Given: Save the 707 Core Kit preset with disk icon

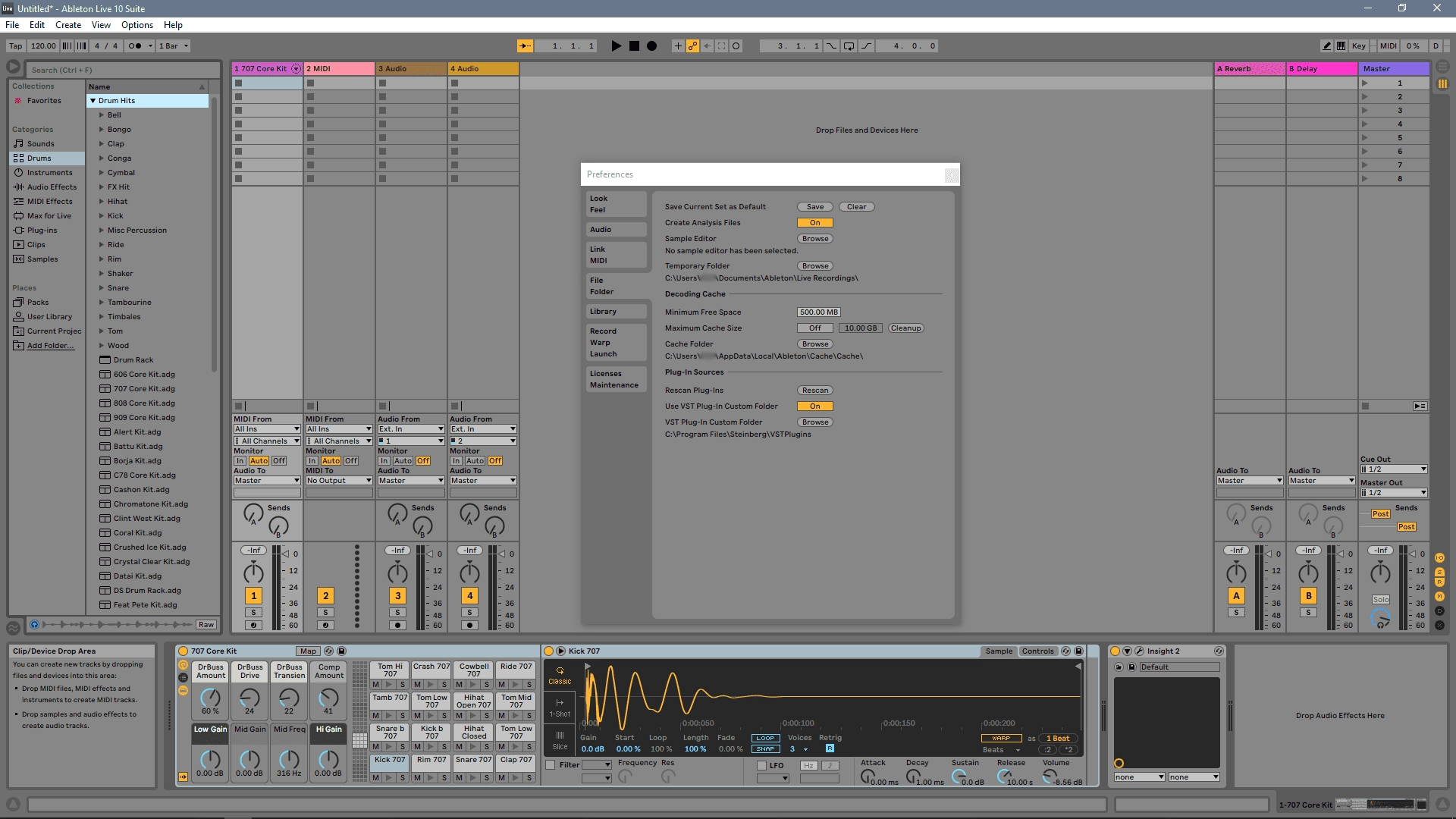Looking at the screenshot, I should 341,651.
